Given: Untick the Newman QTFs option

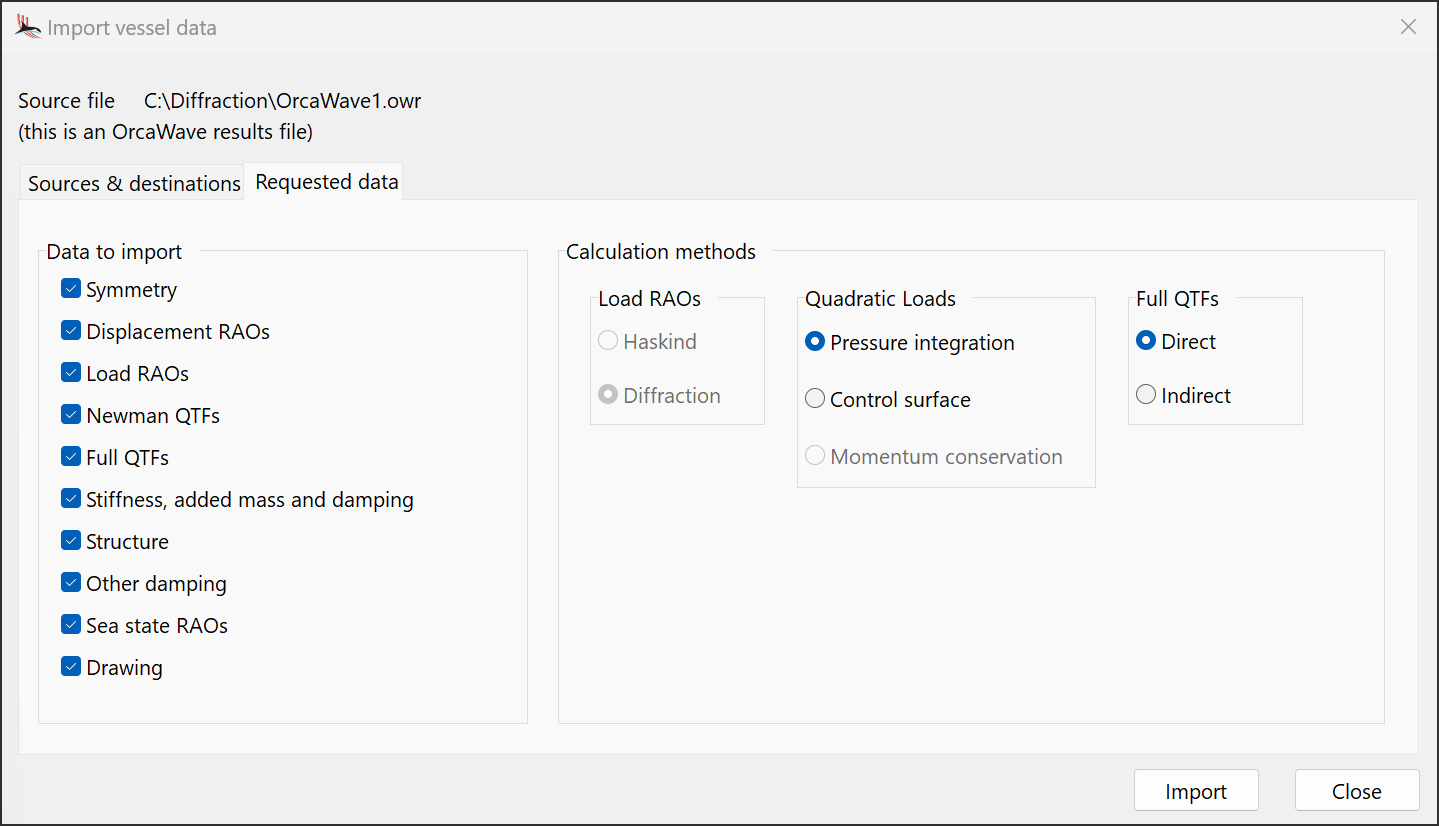Looking at the screenshot, I should pos(71,415).
